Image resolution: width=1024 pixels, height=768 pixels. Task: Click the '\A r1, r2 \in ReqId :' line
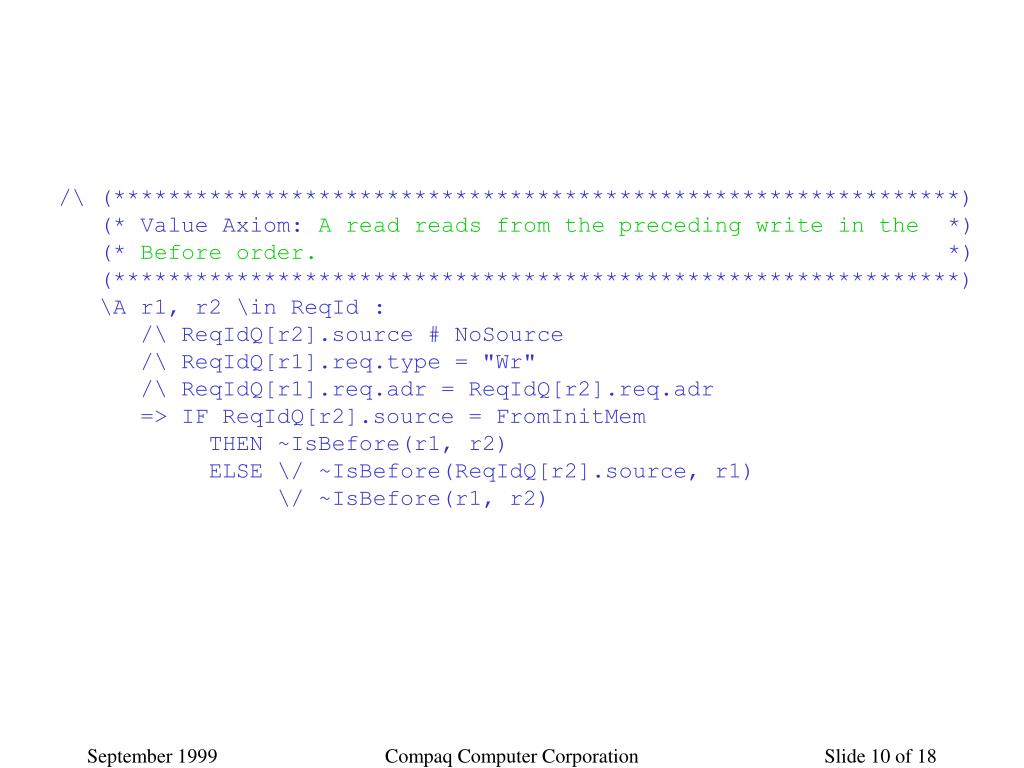click(x=242, y=308)
